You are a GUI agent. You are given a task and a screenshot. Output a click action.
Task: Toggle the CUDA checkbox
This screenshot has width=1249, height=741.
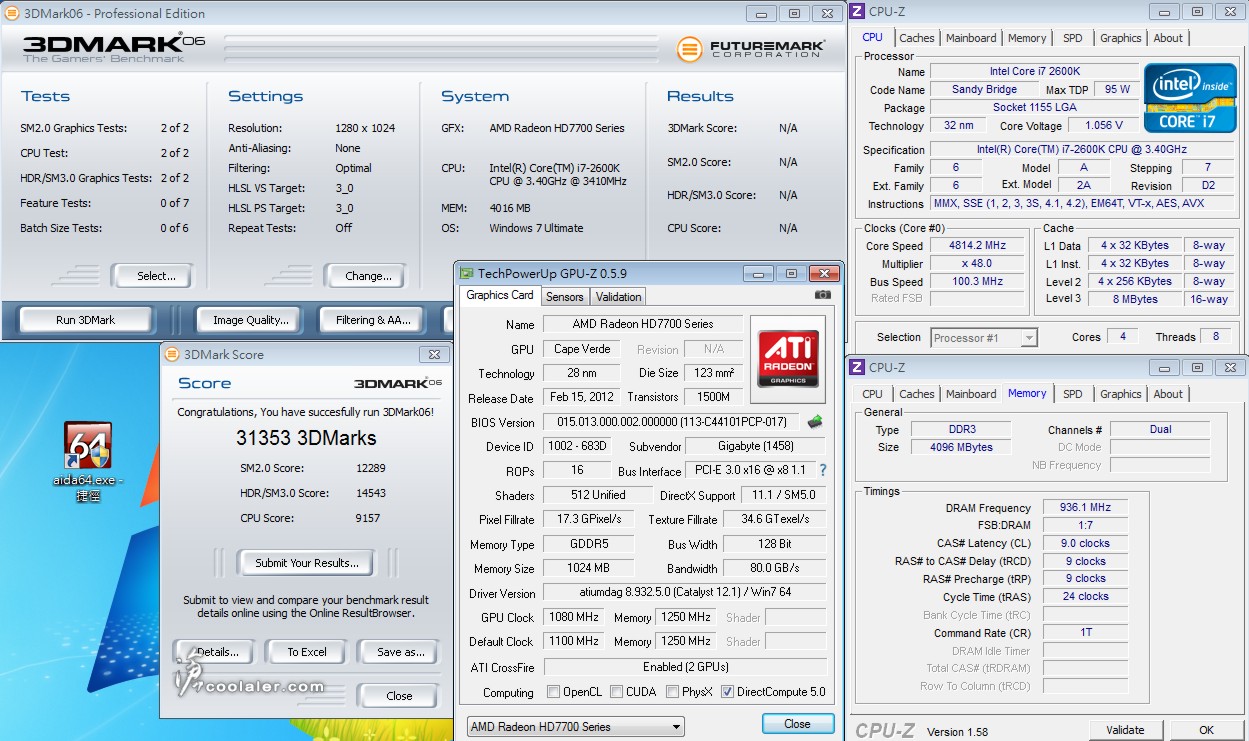616,692
